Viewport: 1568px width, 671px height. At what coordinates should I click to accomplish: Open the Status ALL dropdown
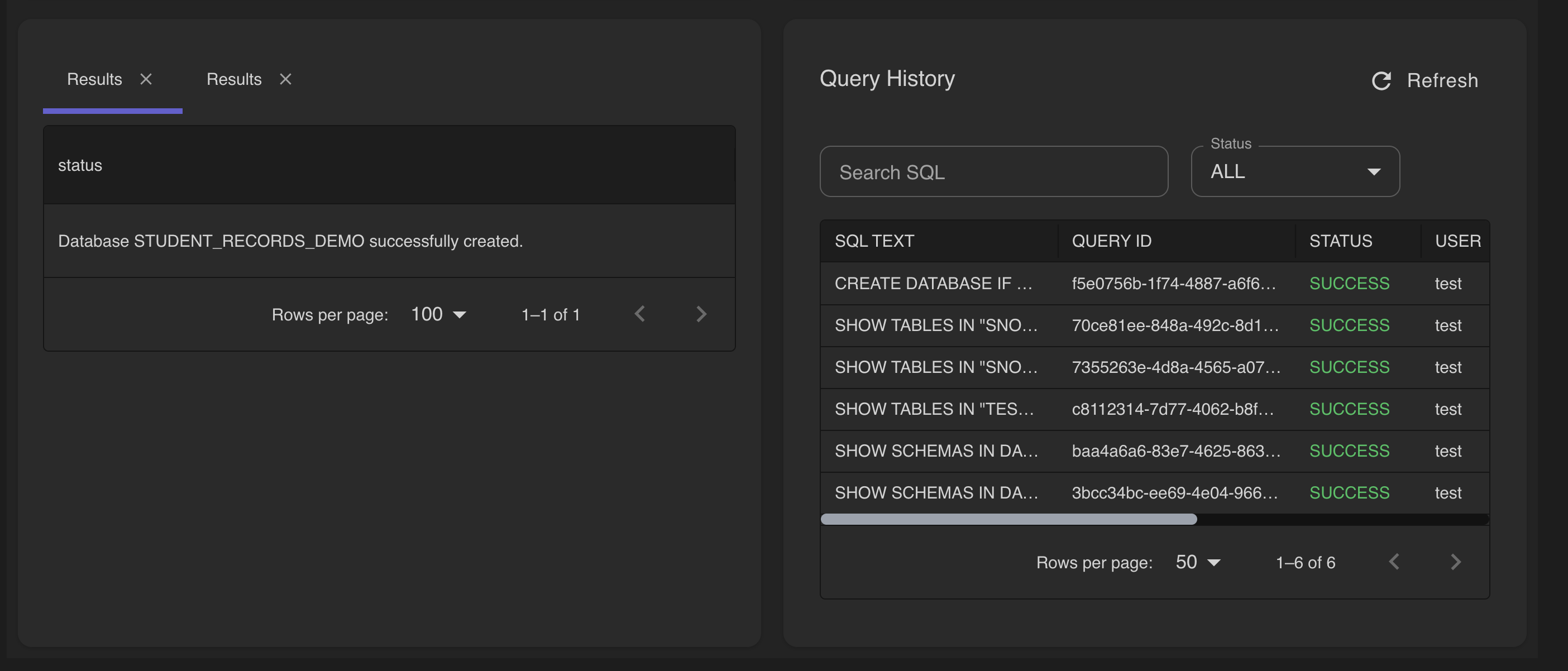(x=1295, y=171)
